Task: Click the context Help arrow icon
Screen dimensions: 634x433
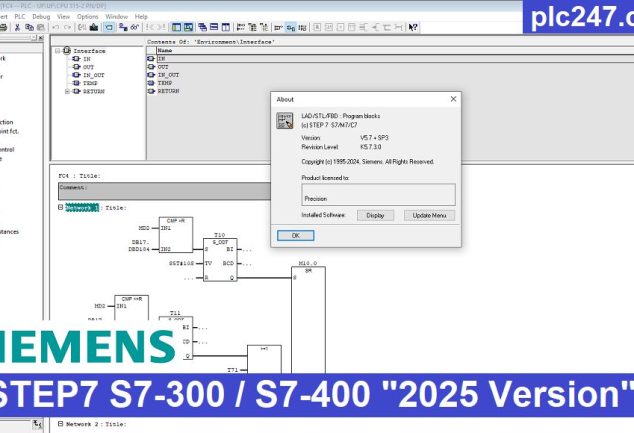Action: click(x=413, y=27)
